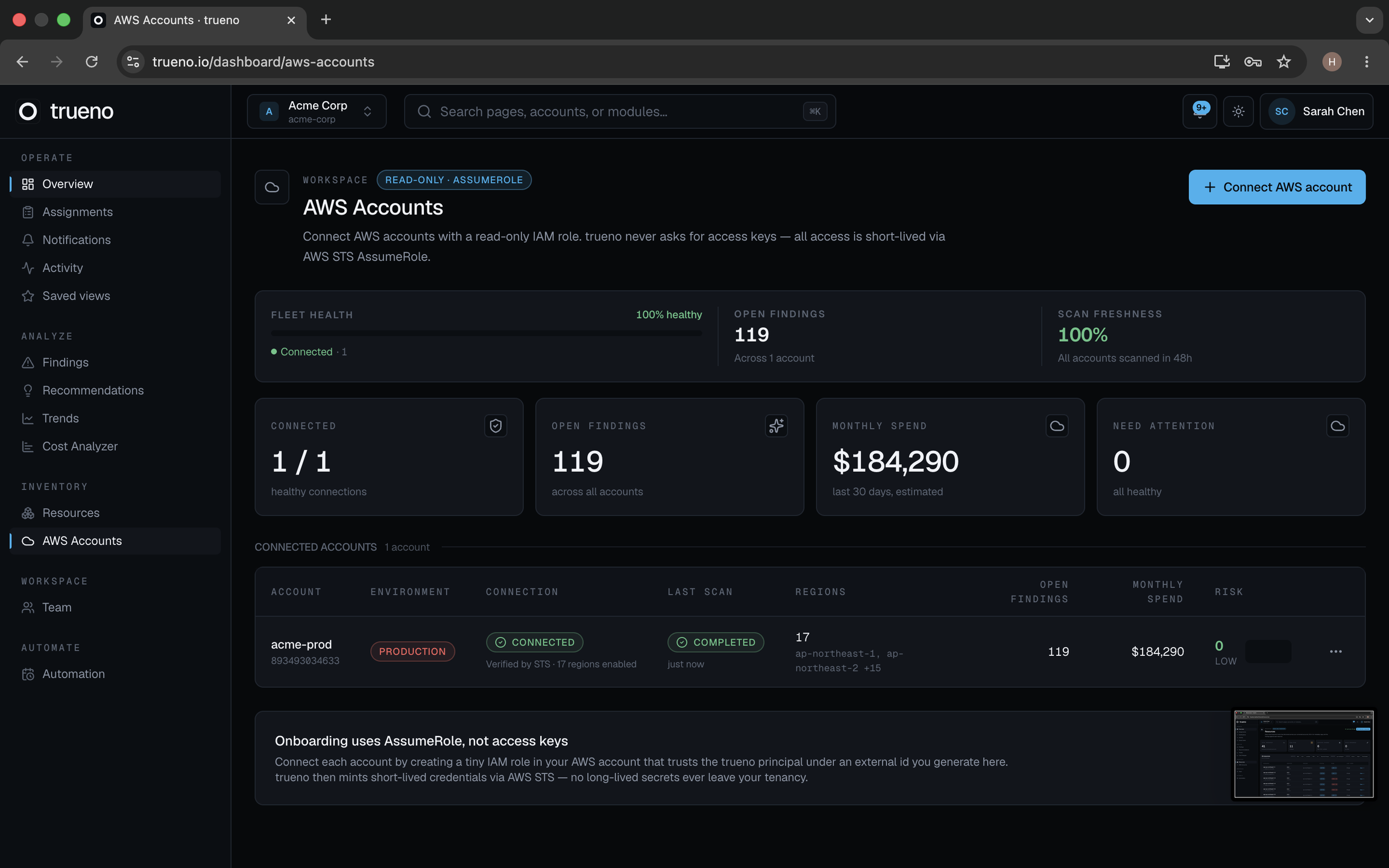Open Activity in the sidebar

115,268
